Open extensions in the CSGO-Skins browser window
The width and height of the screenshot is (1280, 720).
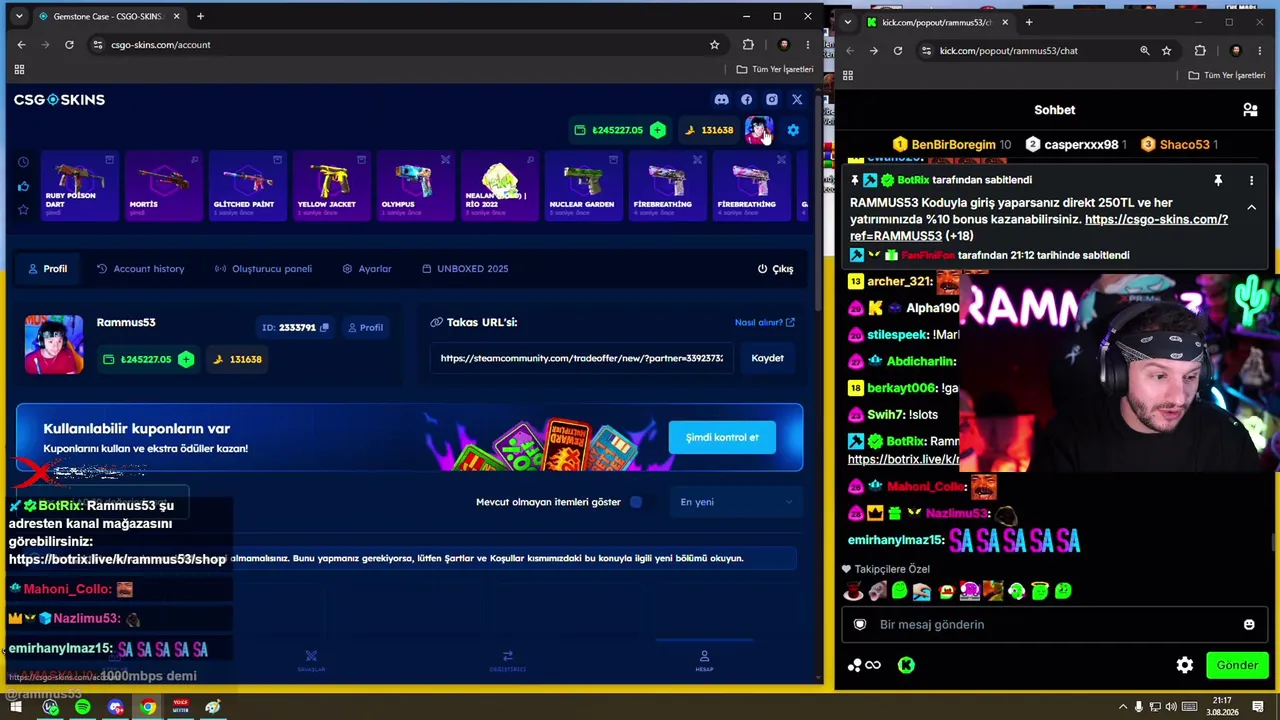(748, 45)
